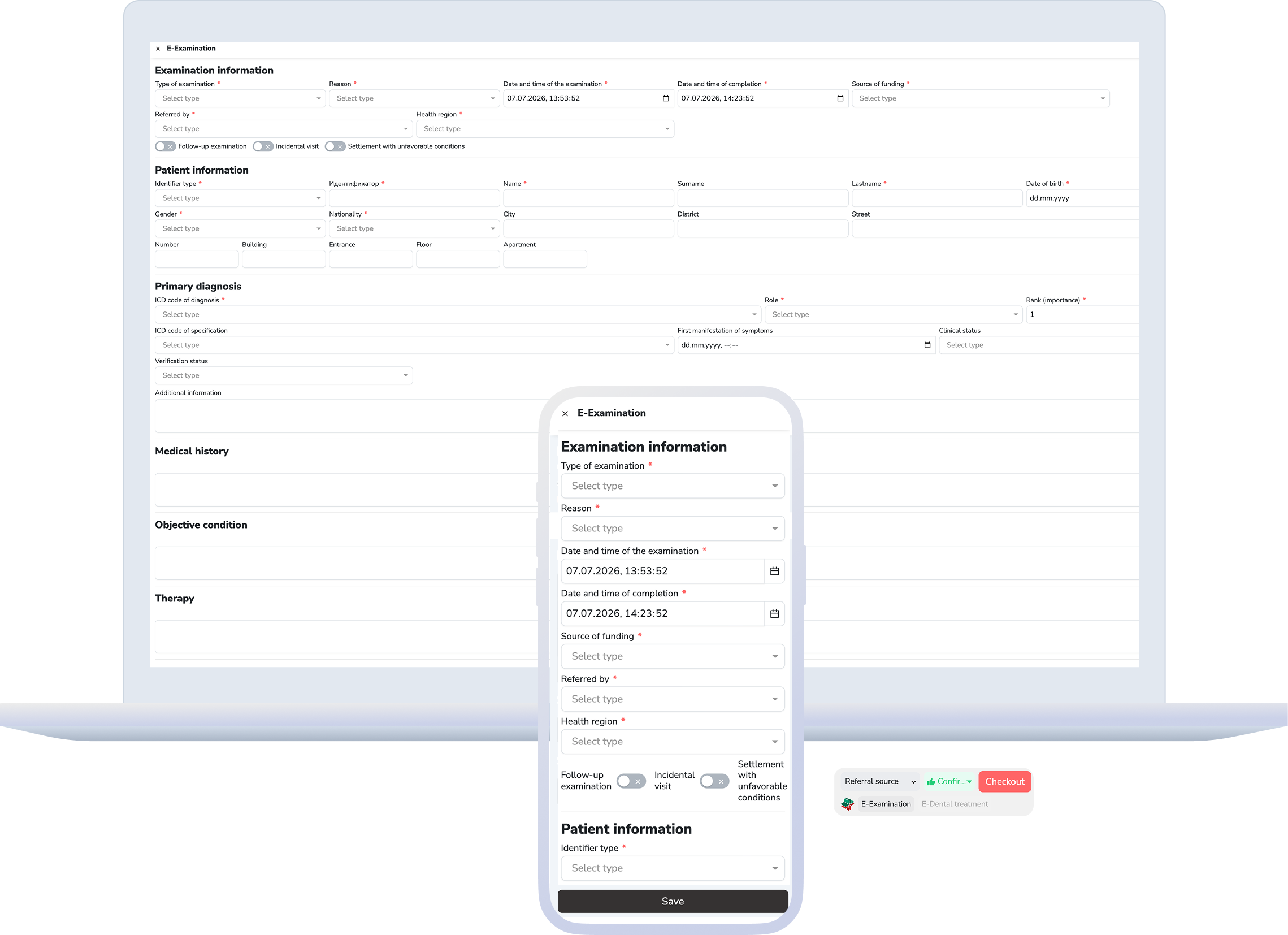Select Gender dropdown in Patient information
Viewport: 1288px width, 935px height.
240,228
